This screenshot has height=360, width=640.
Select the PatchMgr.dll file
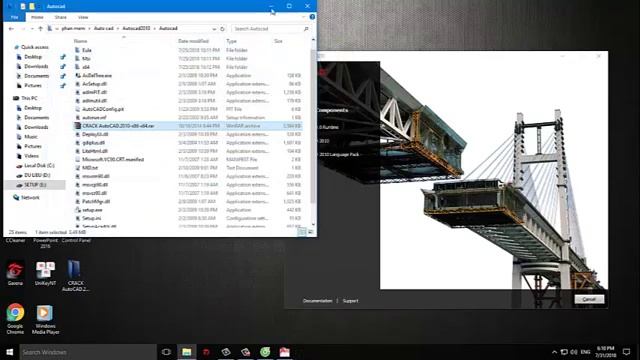pyautogui.click(x=96, y=202)
